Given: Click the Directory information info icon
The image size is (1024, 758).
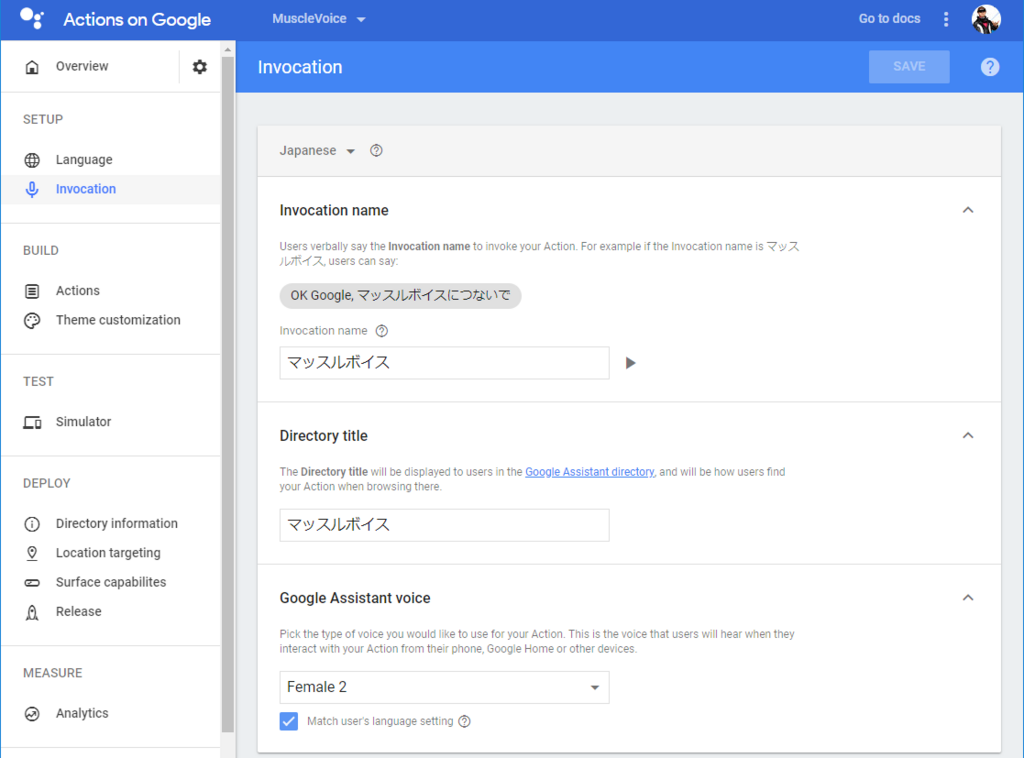Looking at the screenshot, I should coord(32,524).
